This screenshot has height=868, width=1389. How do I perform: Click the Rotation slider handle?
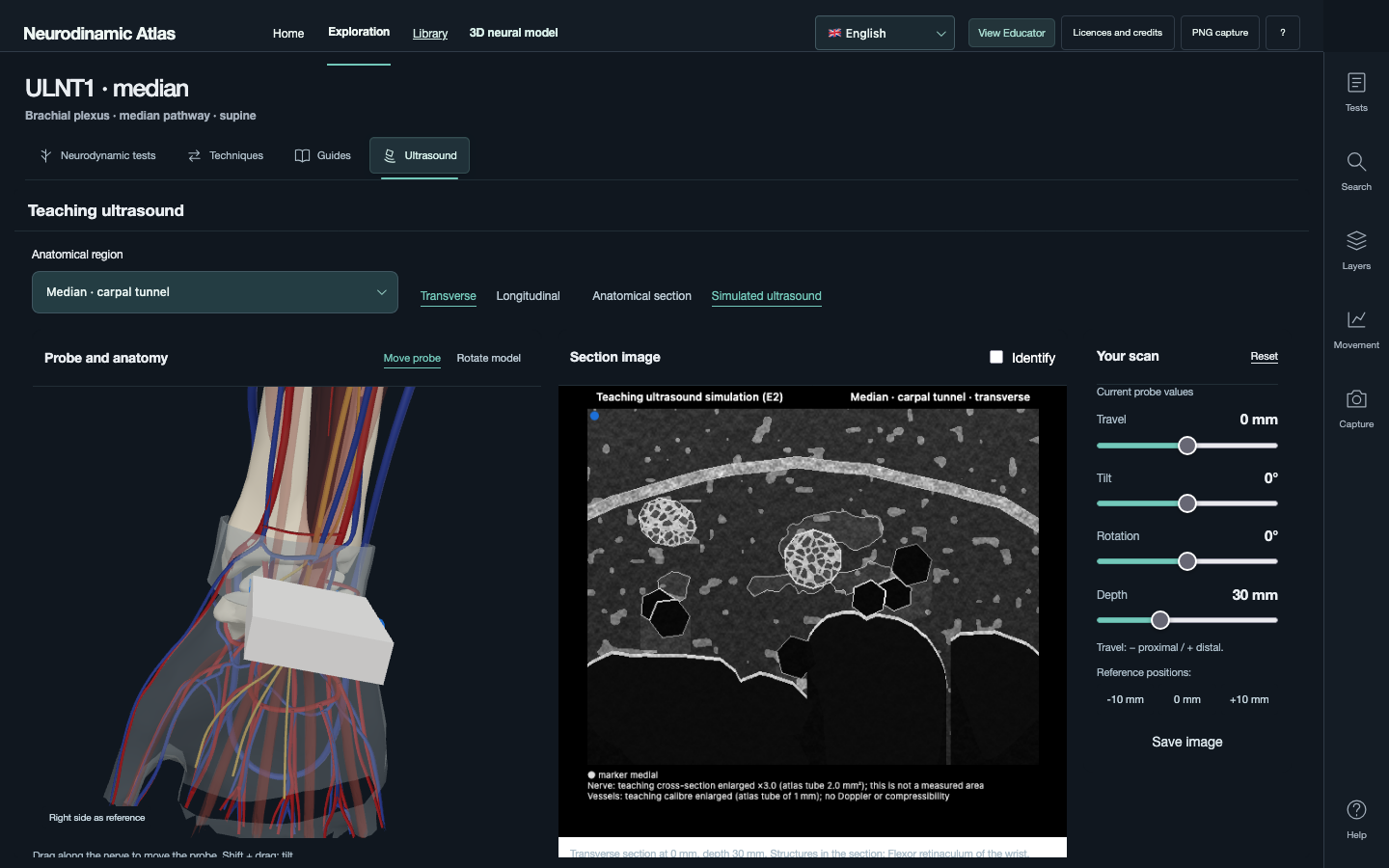tap(1187, 561)
